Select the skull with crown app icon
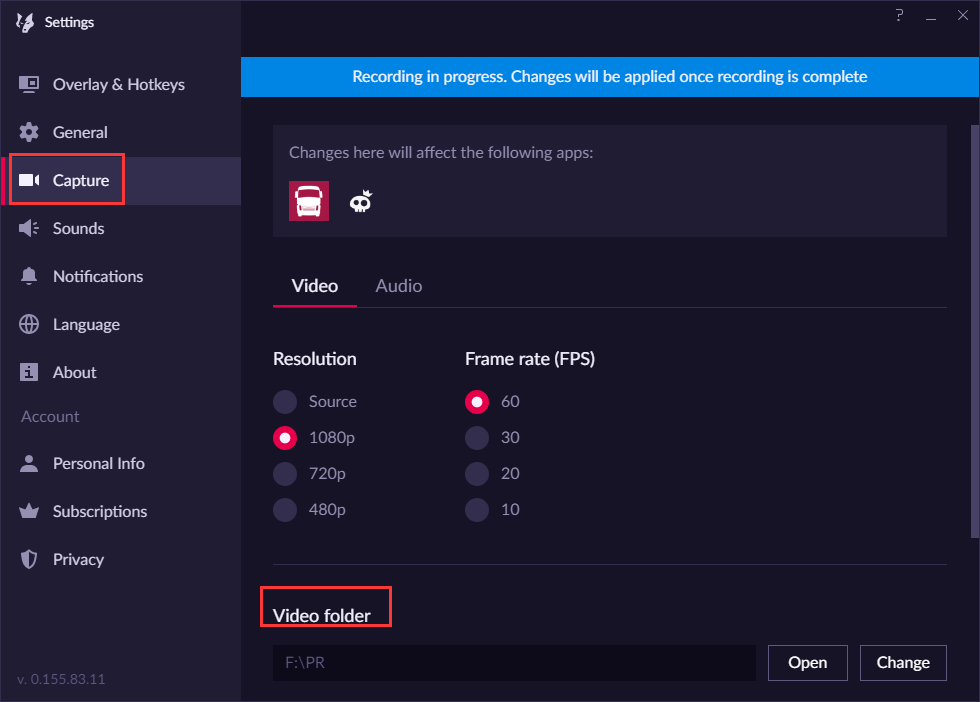This screenshot has width=980, height=702. pos(361,202)
